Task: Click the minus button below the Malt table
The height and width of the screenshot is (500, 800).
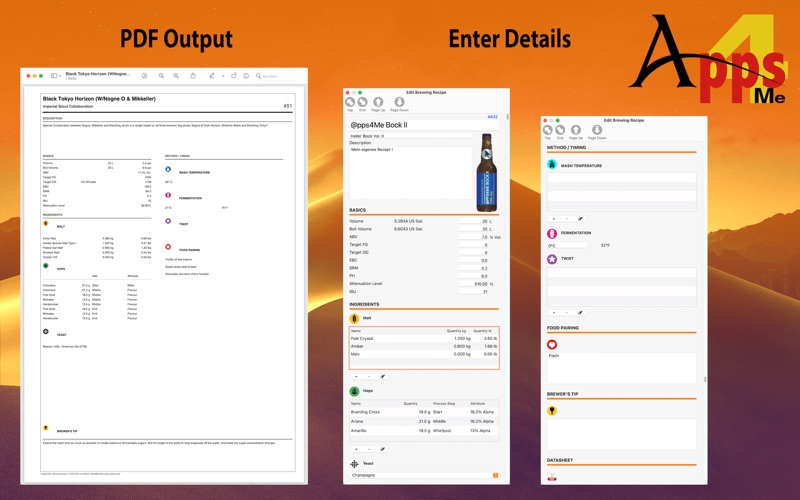Action: click(x=369, y=377)
